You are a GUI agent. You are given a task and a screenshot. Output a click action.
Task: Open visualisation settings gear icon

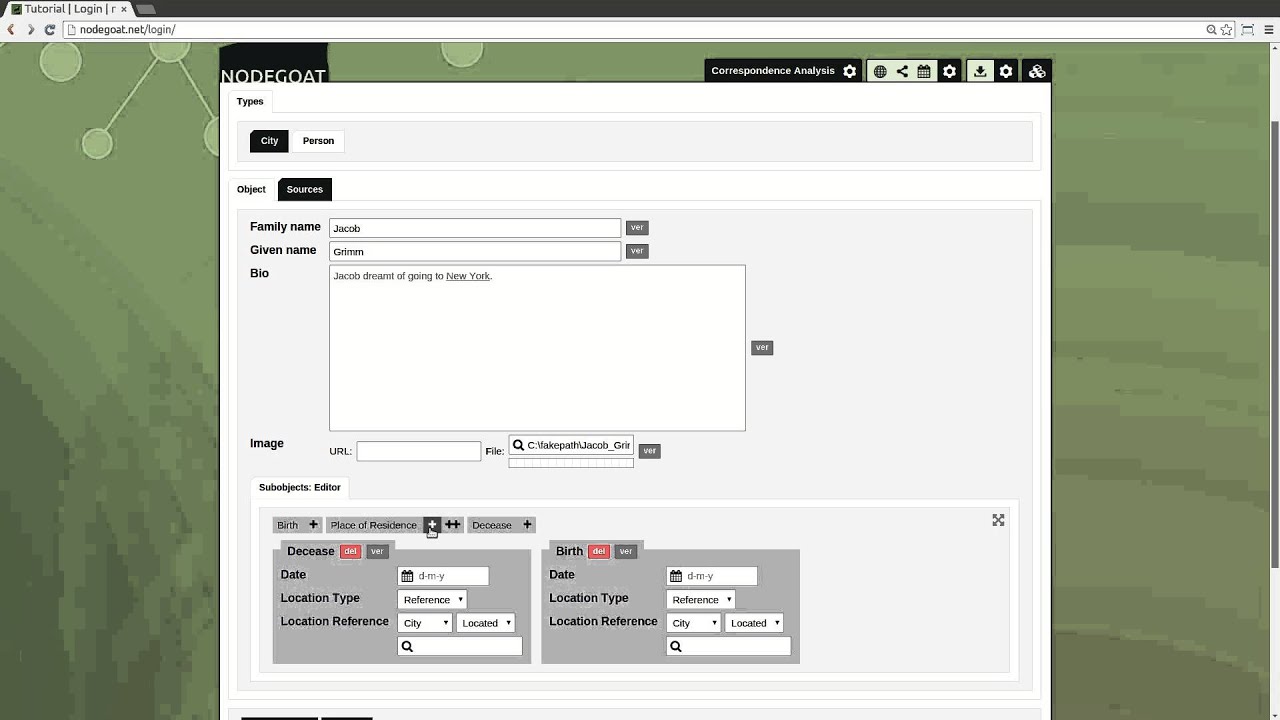click(x=949, y=71)
